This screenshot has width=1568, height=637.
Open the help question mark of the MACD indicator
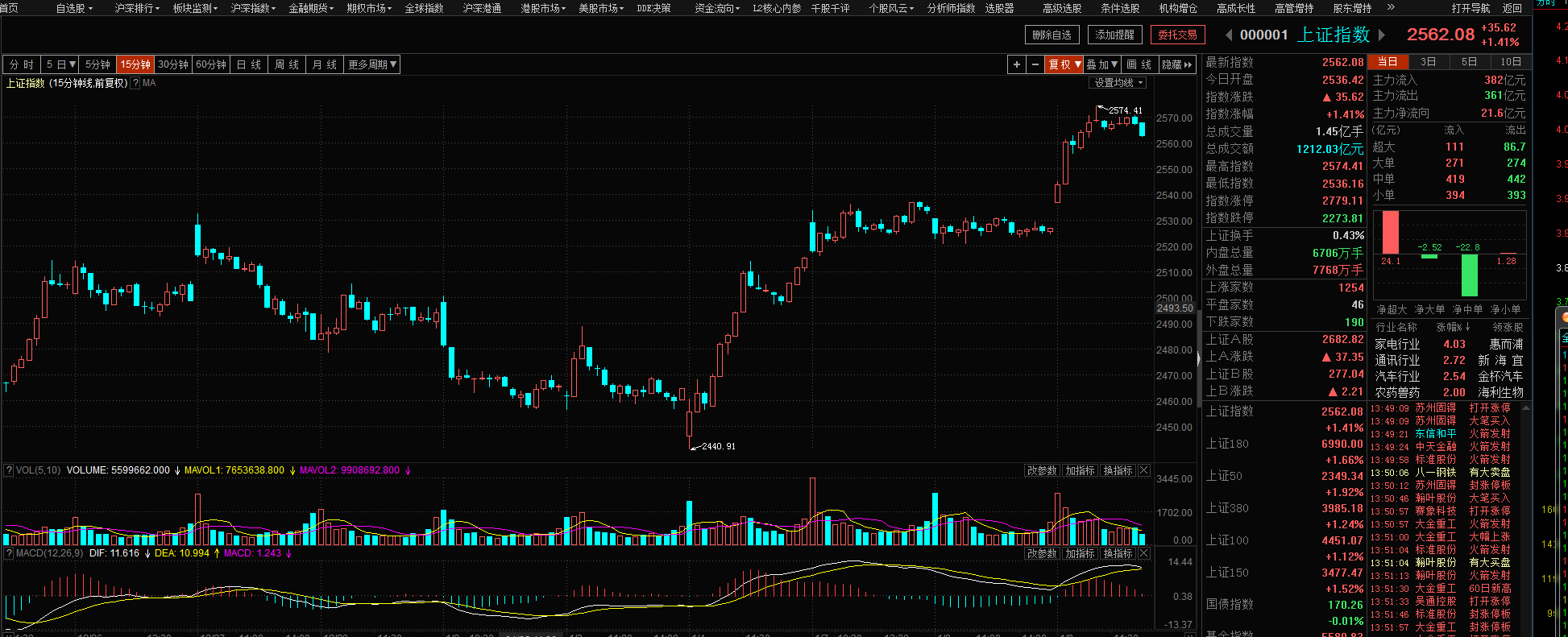click(9, 553)
